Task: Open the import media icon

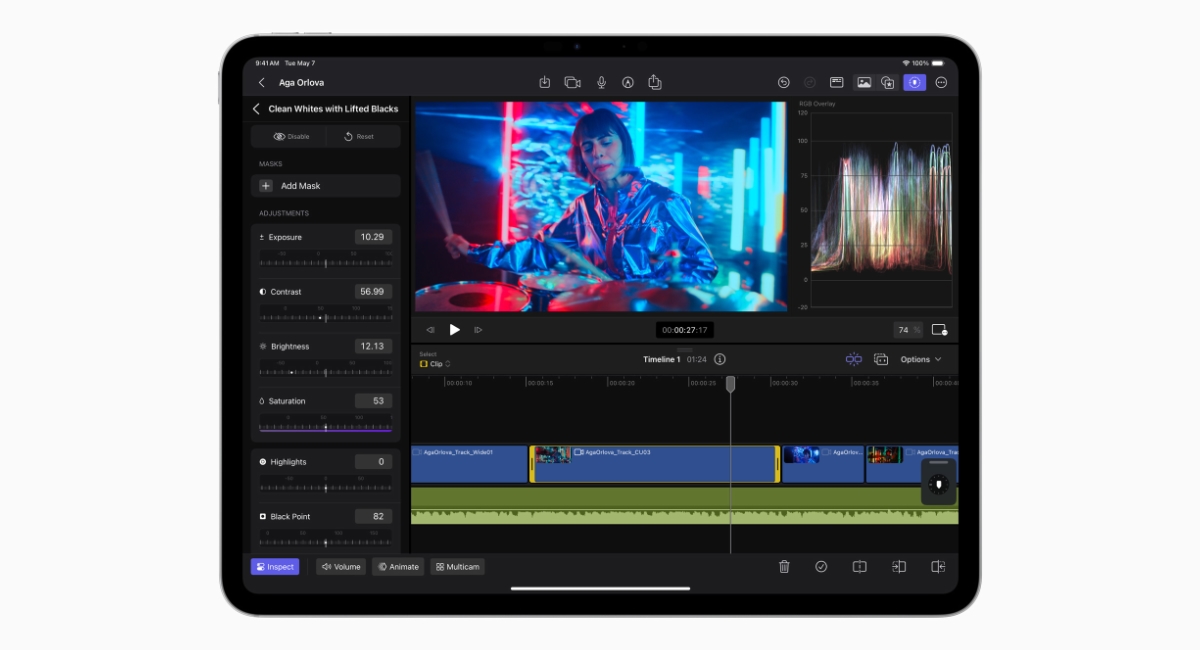Action: 544,82
